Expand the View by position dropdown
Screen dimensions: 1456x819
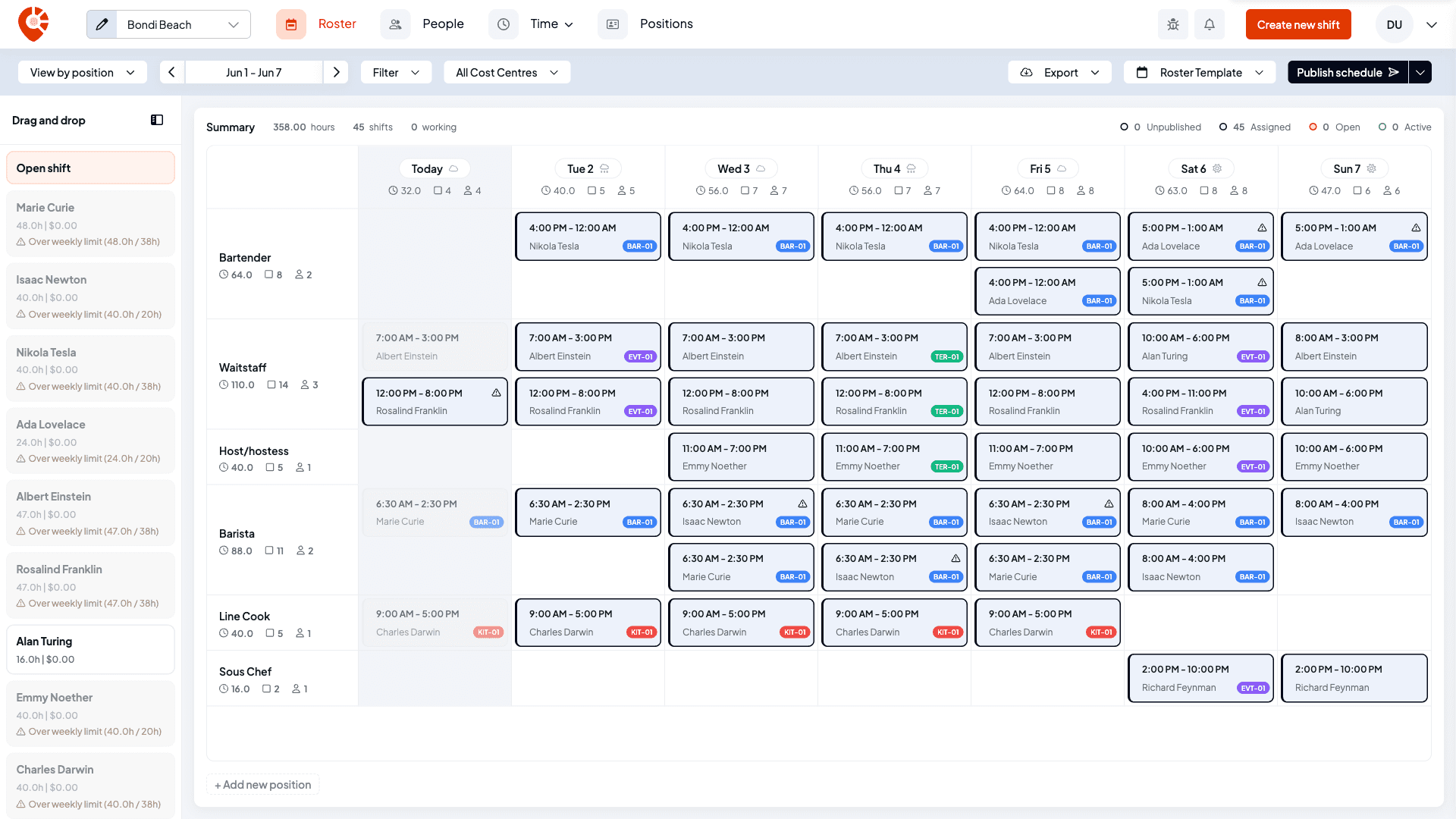click(x=83, y=72)
